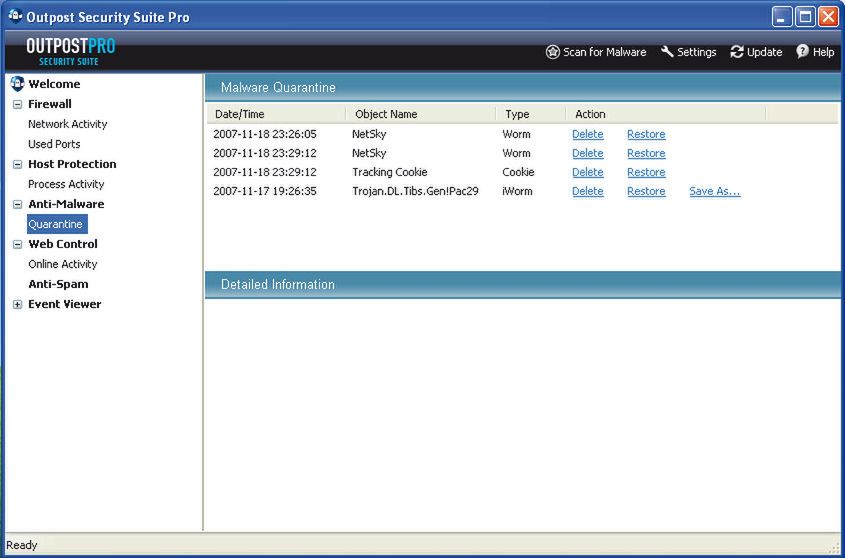Viewport: 845px width, 558px height.
Task: Click the Cookie type cell
Action: coord(518,172)
